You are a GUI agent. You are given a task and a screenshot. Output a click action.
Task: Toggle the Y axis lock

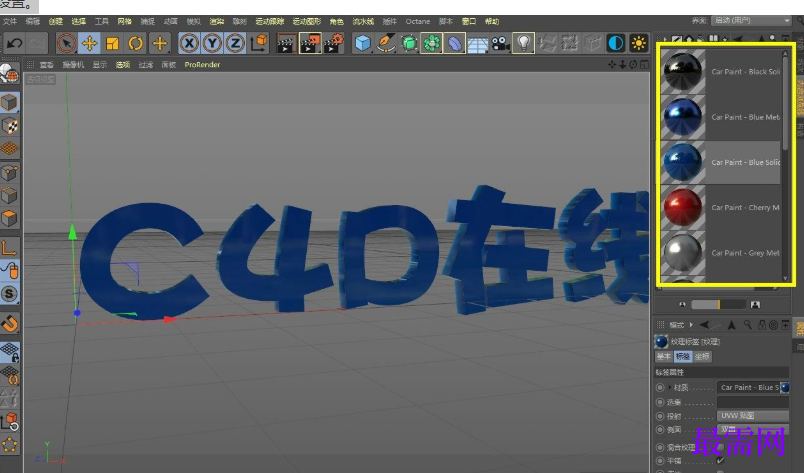[x=212, y=43]
